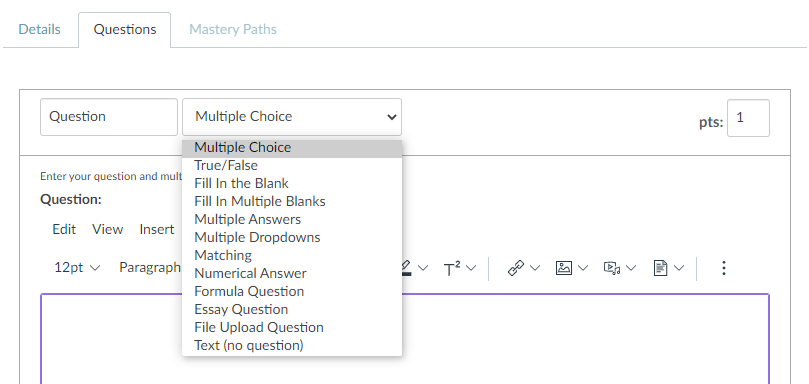809x384 pixels.
Task: Switch to the Details tab
Action: click(39, 29)
